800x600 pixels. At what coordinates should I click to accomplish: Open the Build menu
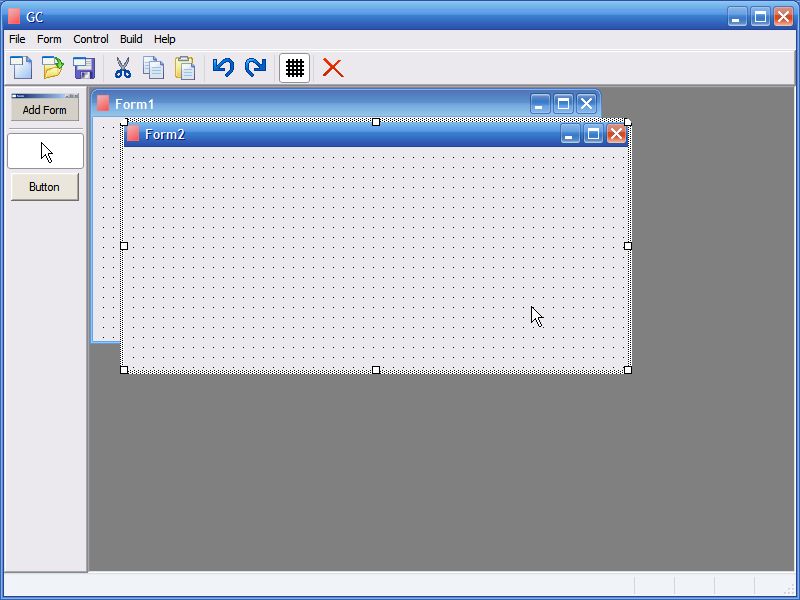[131, 39]
